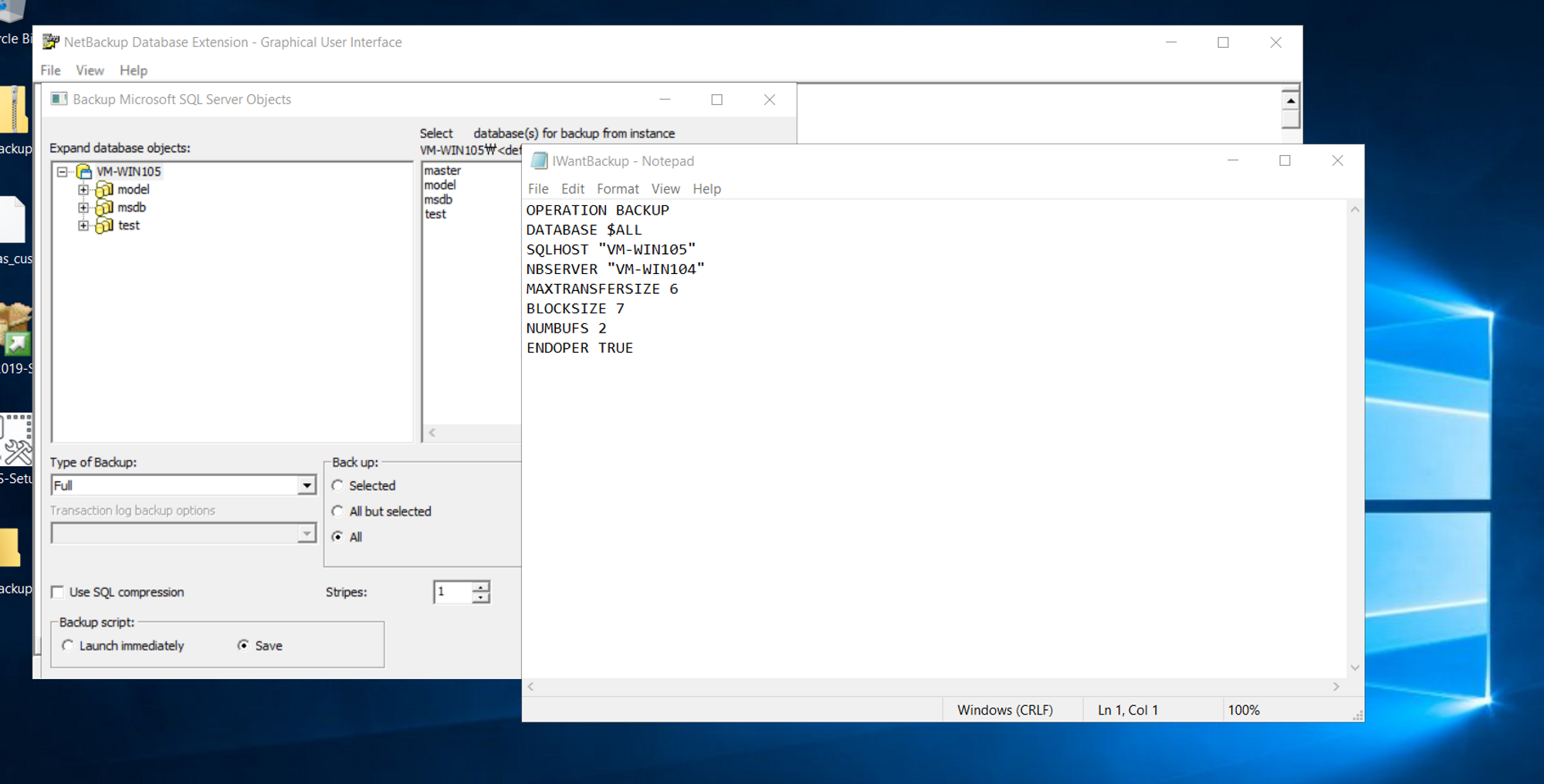
Task: Select master in database list
Action: coord(442,171)
